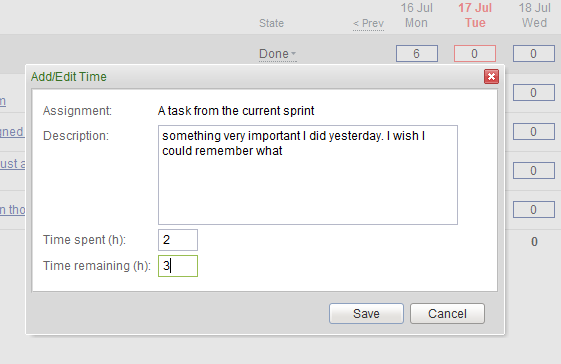Open the partially hidden link ending in 'ust a'
The image size is (561, 364).
tap(13, 164)
